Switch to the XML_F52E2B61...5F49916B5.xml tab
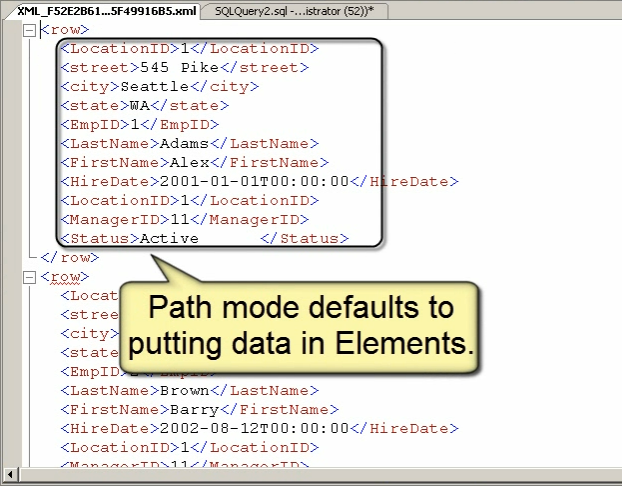The width and height of the screenshot is (622, 486). tap(106, 11)
